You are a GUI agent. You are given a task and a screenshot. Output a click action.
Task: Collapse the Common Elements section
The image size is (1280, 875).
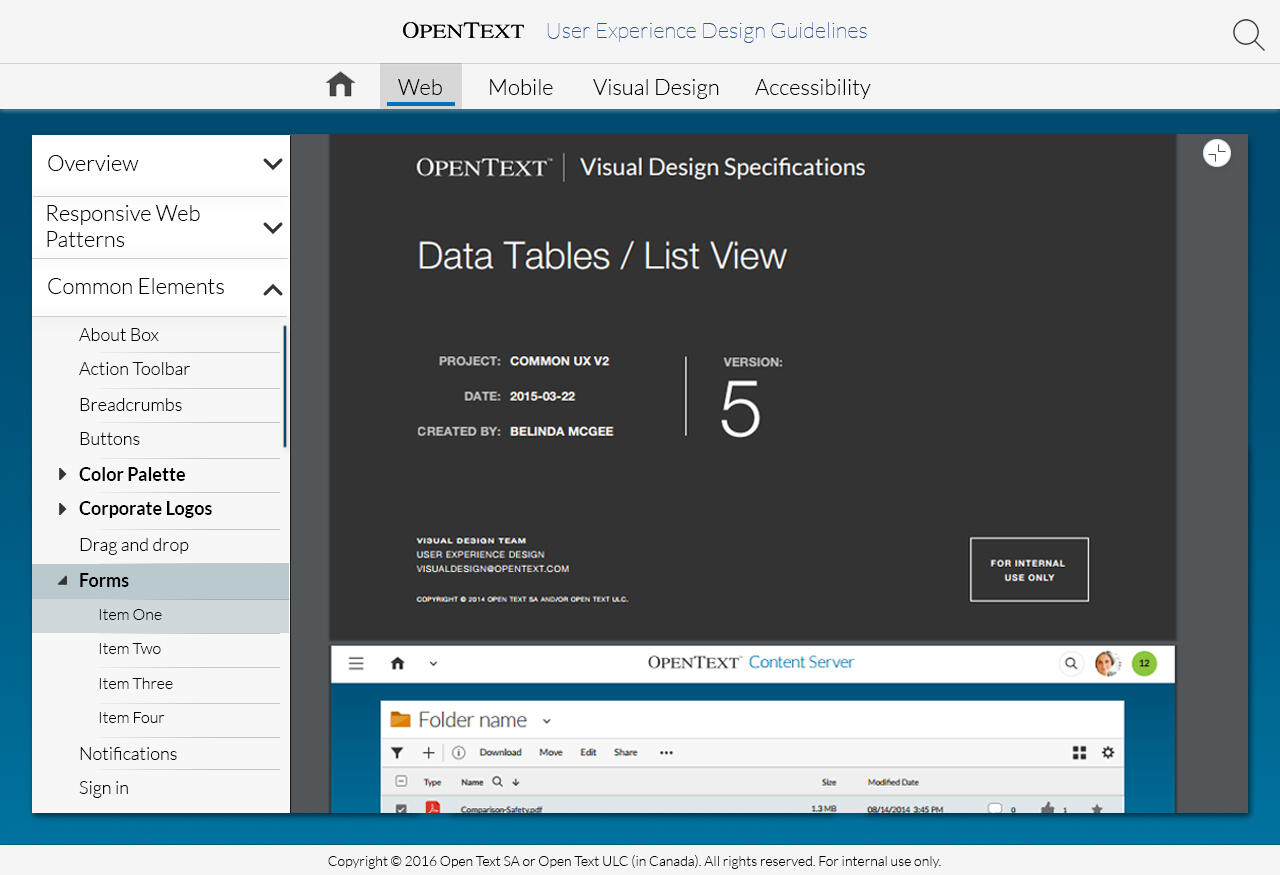coord(272,289)
